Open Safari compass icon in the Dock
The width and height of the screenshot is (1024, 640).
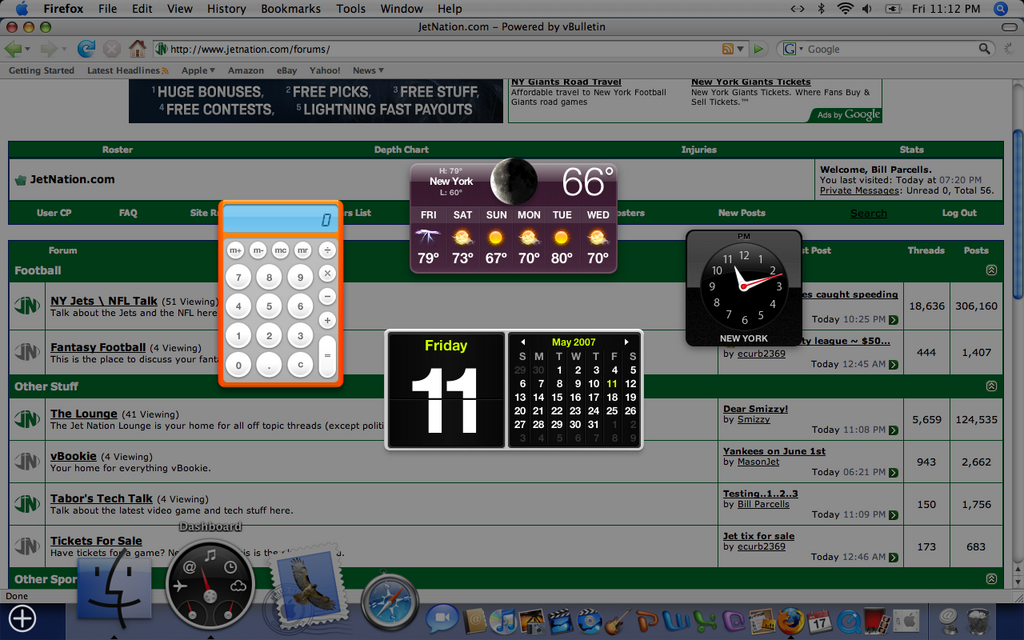(390, 602)
